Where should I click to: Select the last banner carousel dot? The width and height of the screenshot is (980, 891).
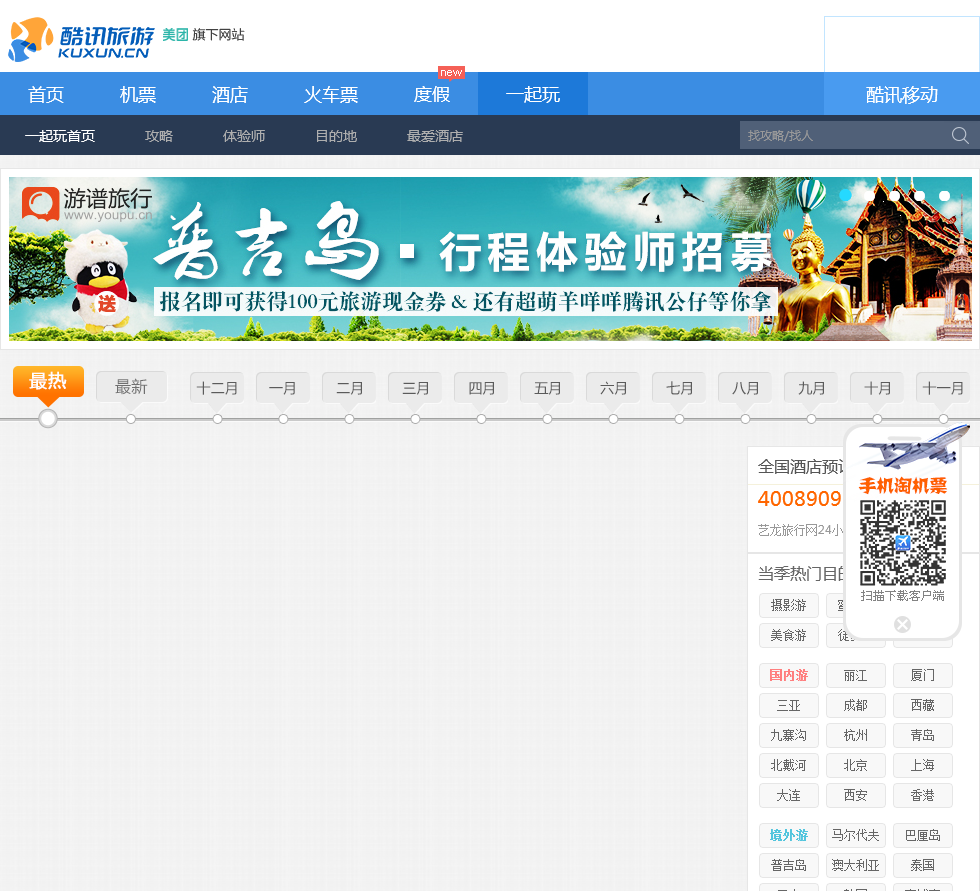coord(944,196)
